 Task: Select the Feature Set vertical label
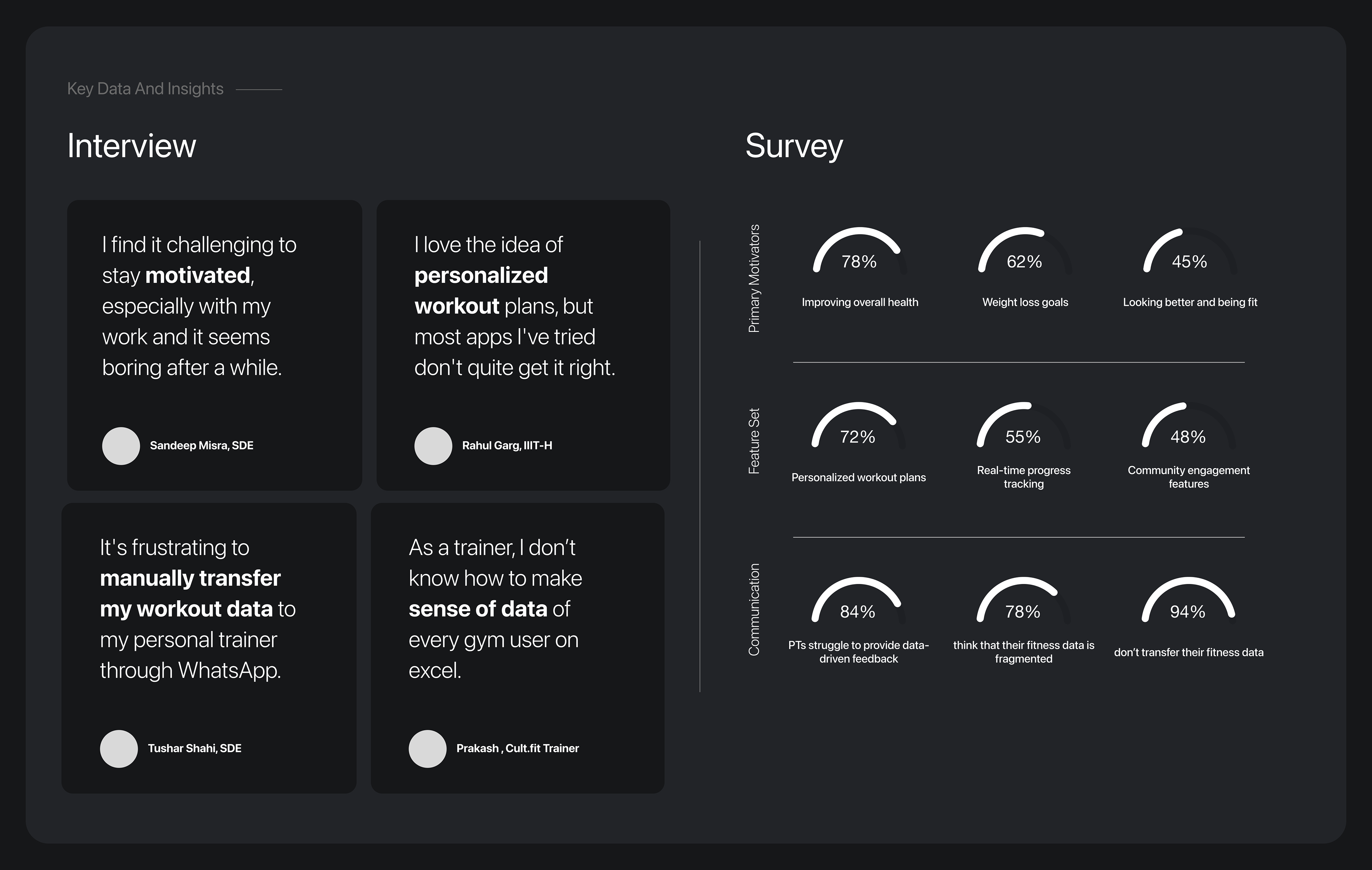point(754,441)
